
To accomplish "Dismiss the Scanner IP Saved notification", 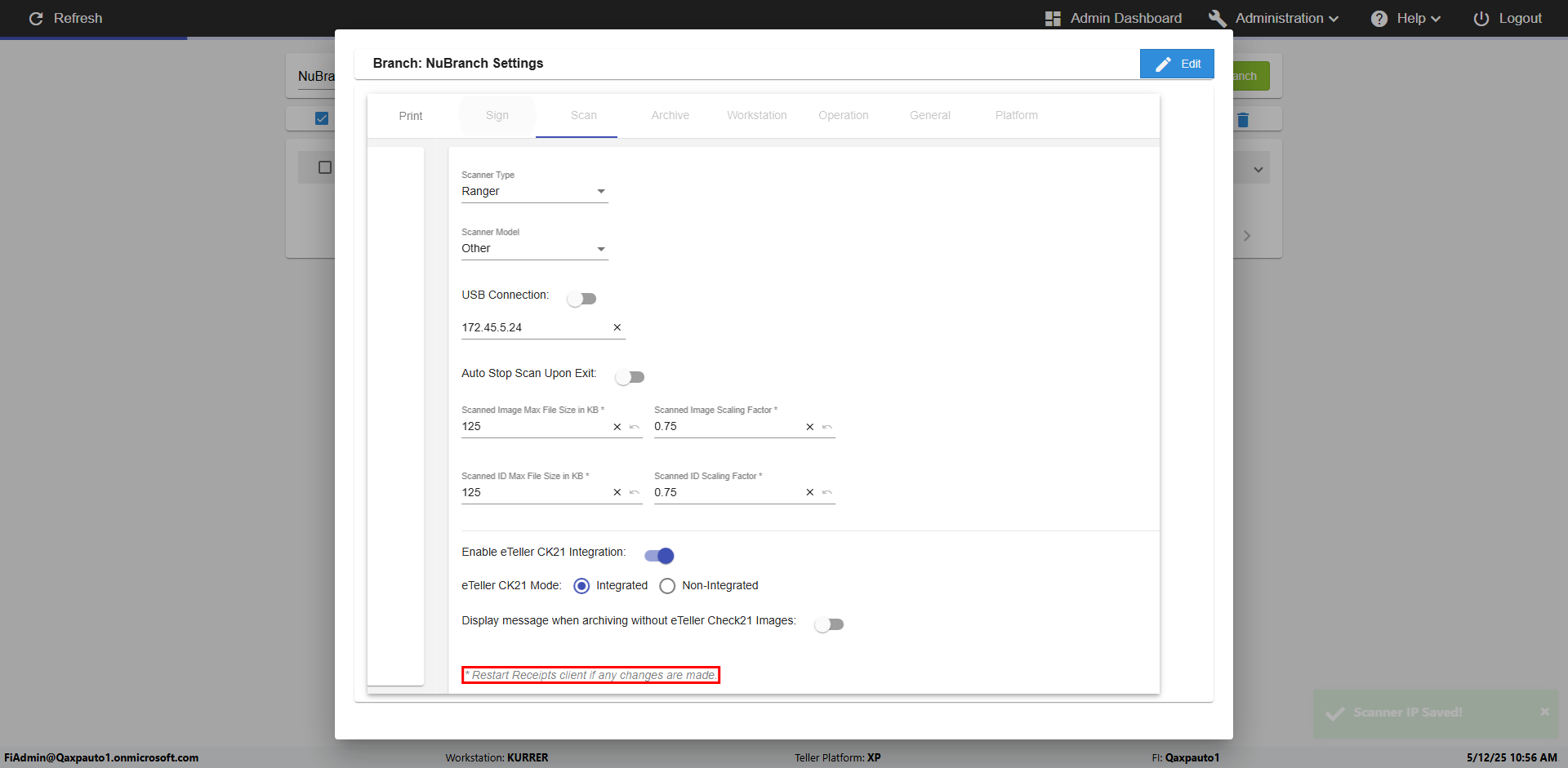I will click(x=1544, y=712).
